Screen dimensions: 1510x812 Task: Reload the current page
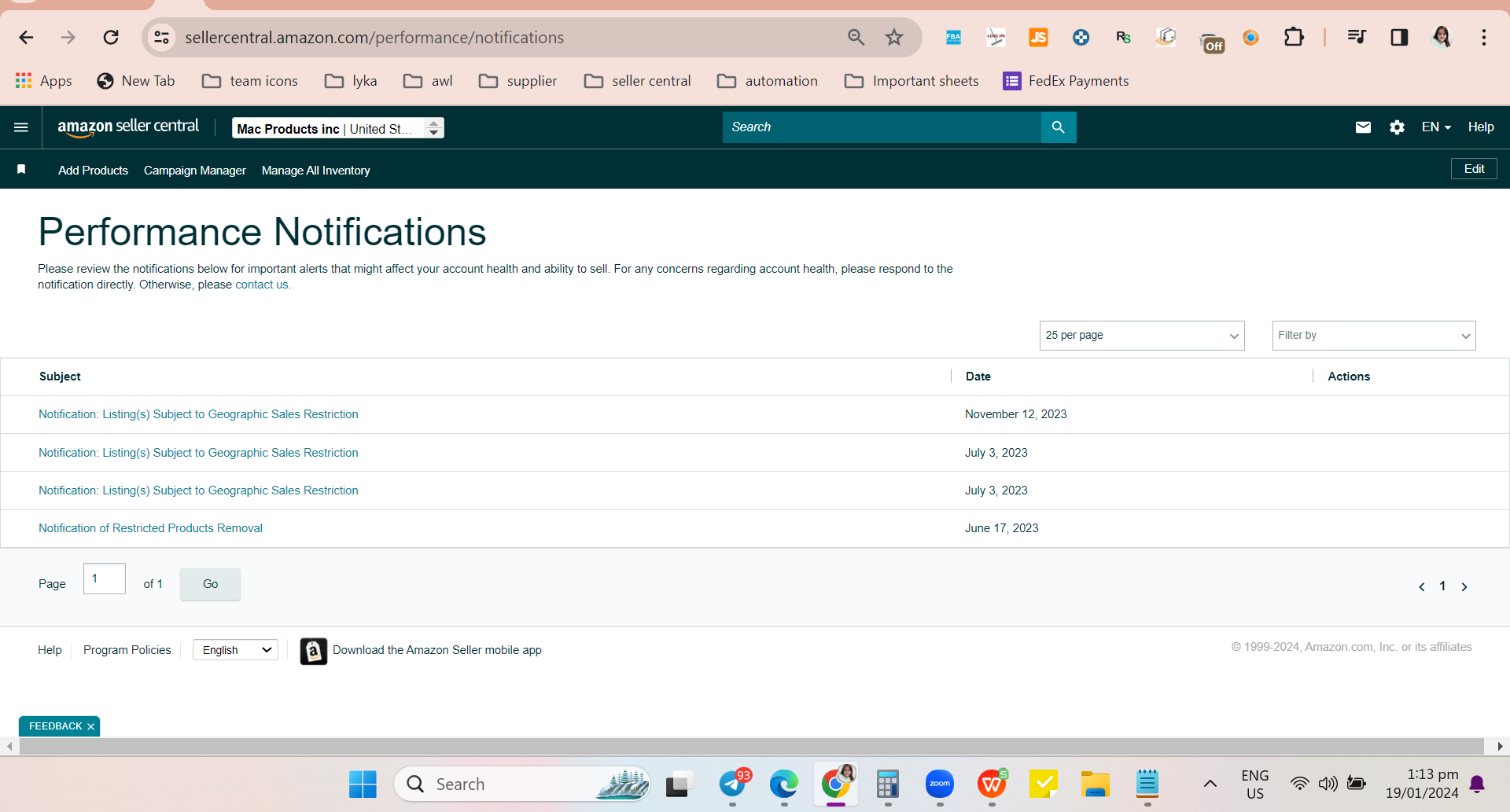tap(111, 37)
